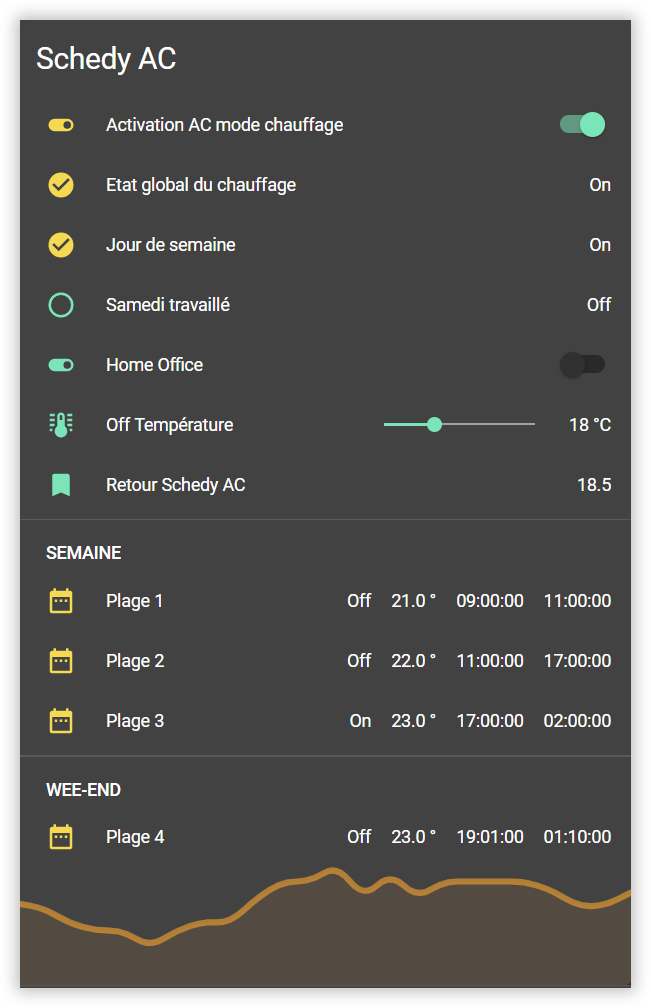
Task: Click the check-circle icon for Etat global du chauffage
Action: [61, 185]
